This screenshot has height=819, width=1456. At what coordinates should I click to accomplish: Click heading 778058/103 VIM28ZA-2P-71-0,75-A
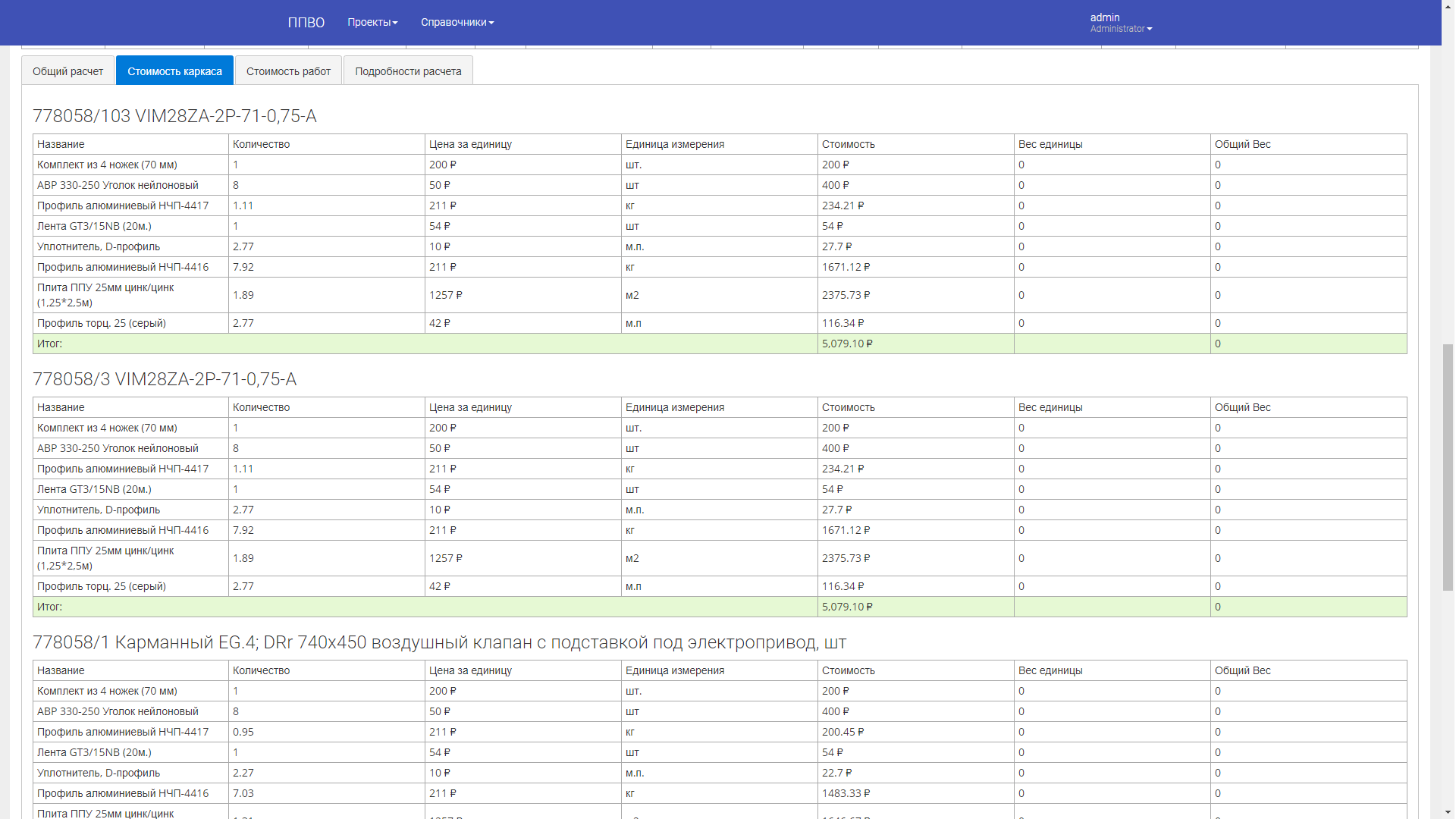(x=174, y=116)
